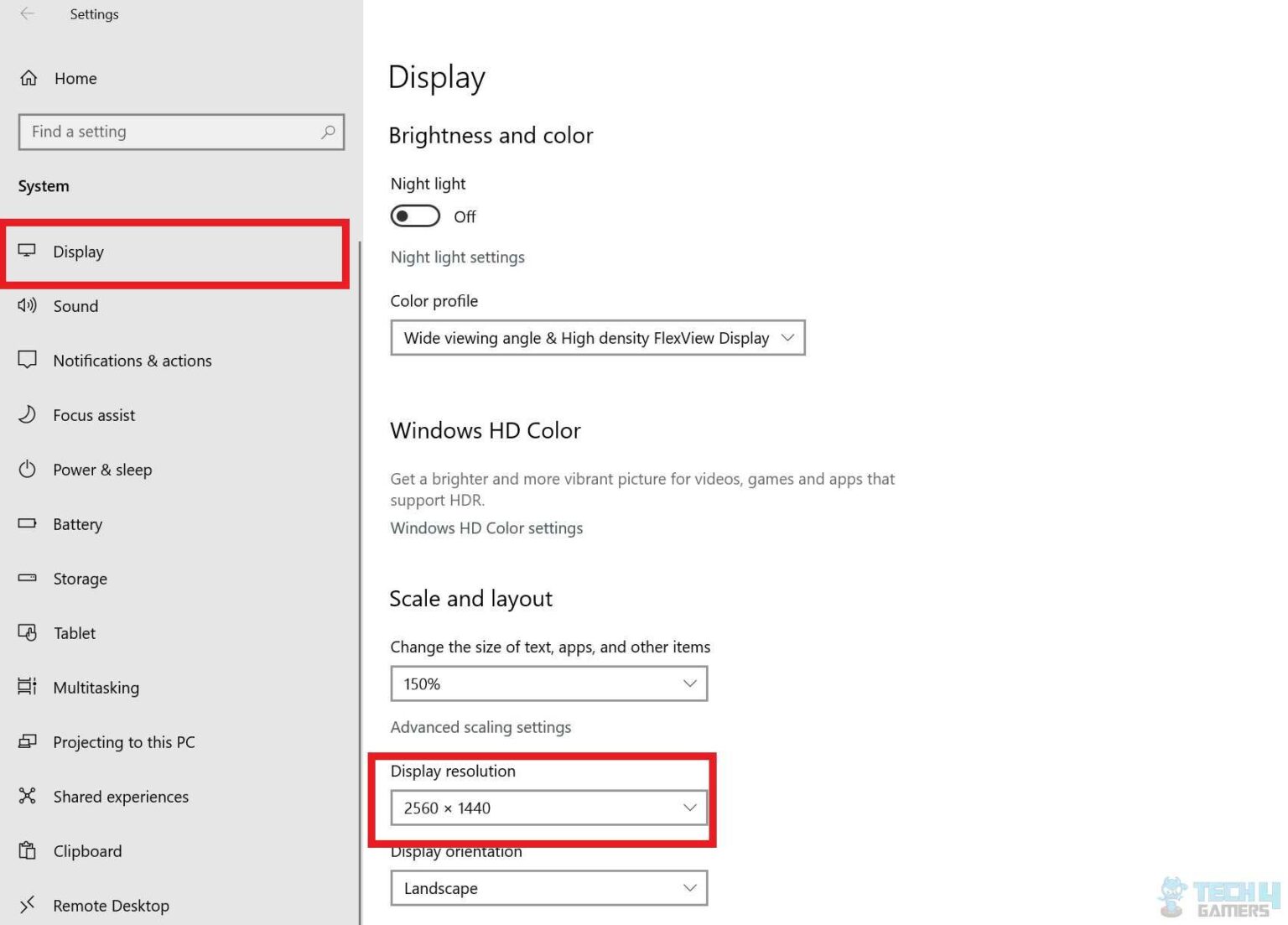
Task: Click the Remote Desktop label
Action: point(111,906)
